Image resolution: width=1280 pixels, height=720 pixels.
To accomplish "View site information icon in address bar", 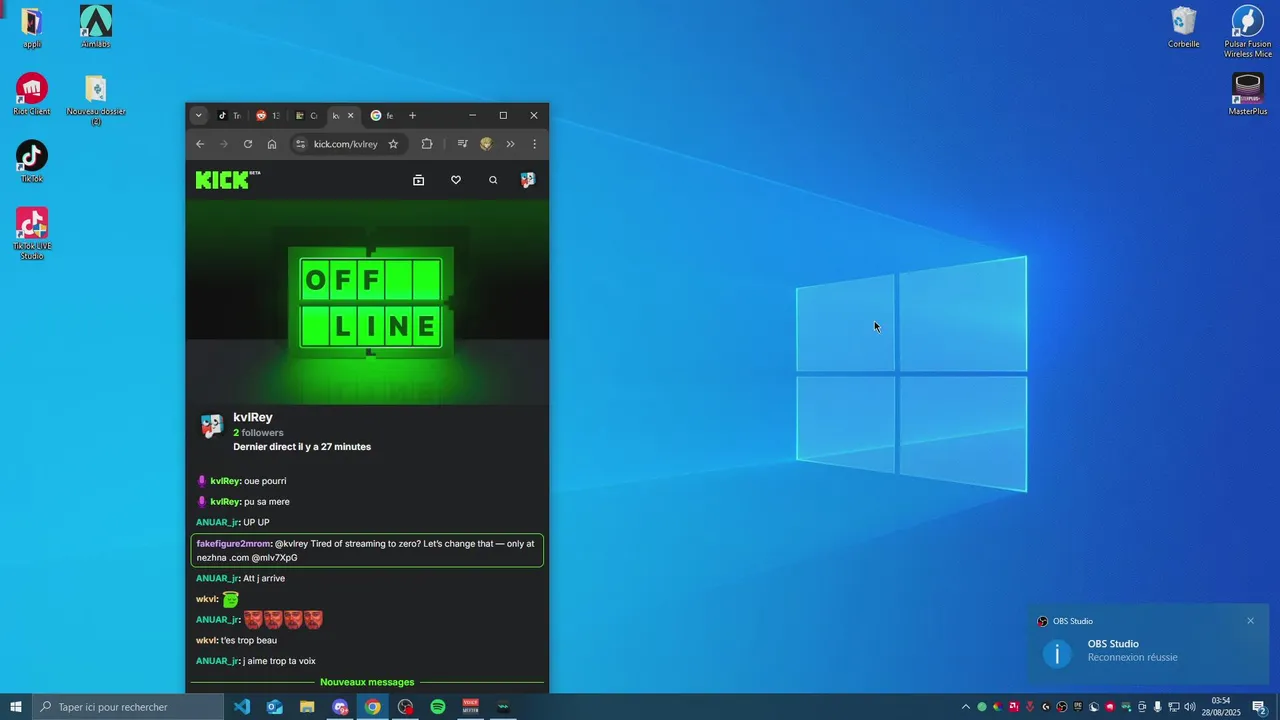I will coord(300,144).
